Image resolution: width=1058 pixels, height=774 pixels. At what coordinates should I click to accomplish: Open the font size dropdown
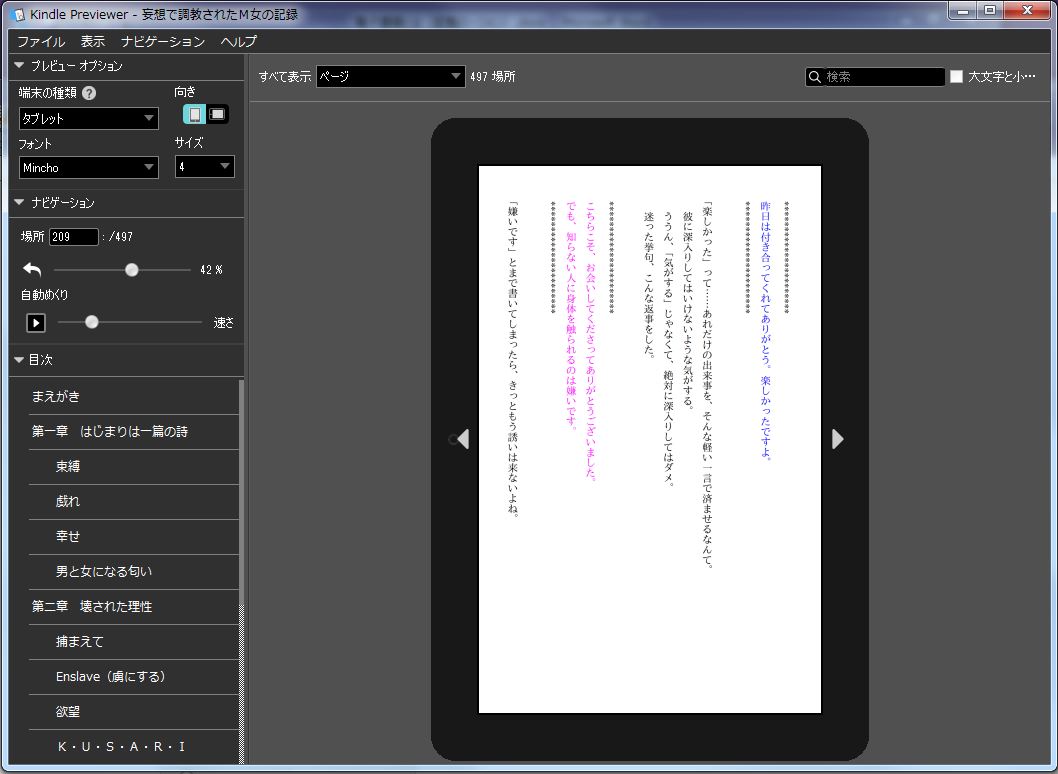pyautogui.click(x=205, y=167)
